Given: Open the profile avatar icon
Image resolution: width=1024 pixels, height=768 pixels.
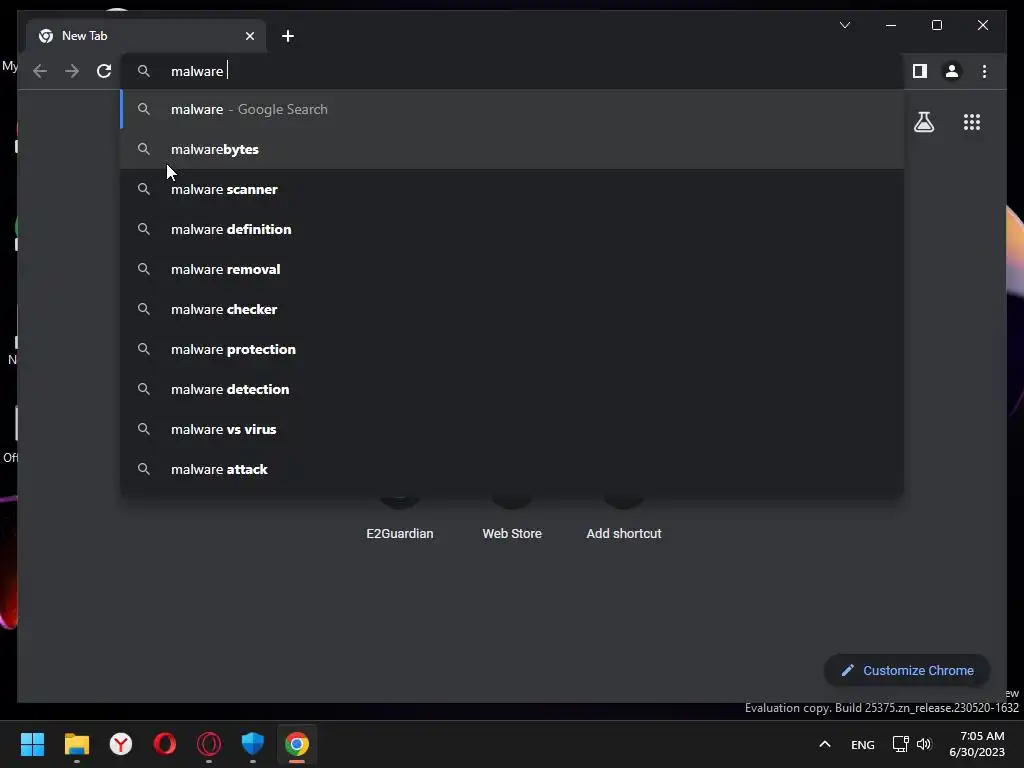Looking at the screenshot, I should pos(952,71).
